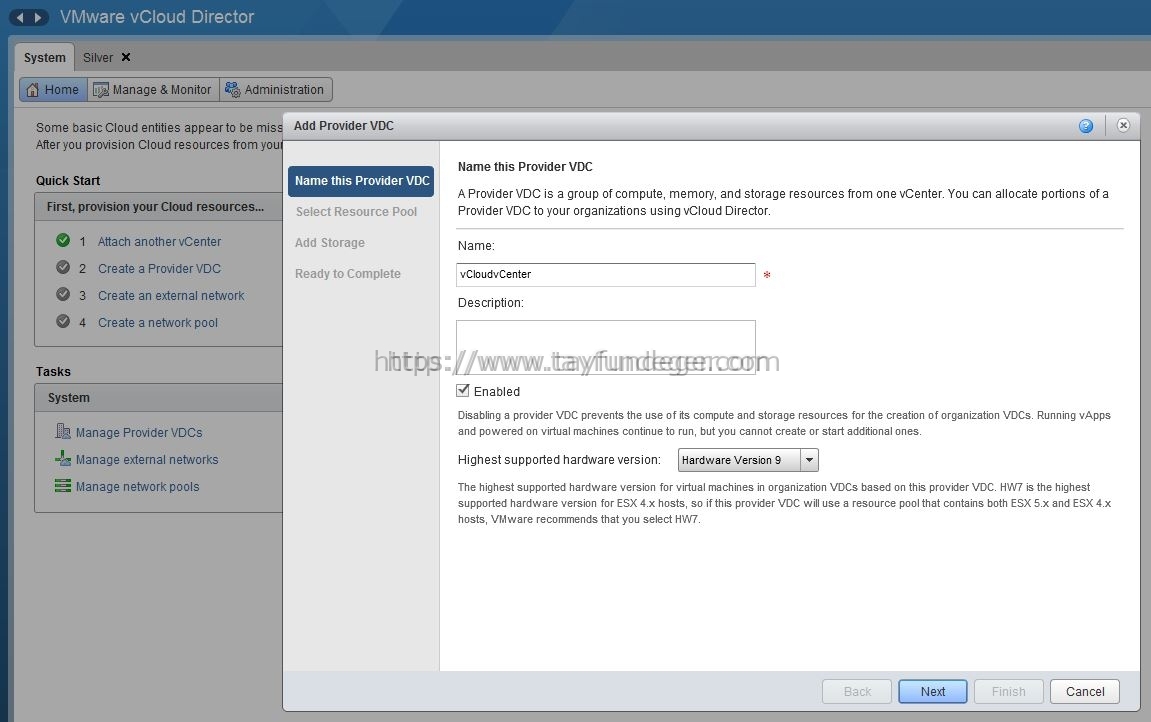The width and height of the screenshot is (1151, 722).
Task: Click check icon beside Create an external network
Action: (63, 294)
